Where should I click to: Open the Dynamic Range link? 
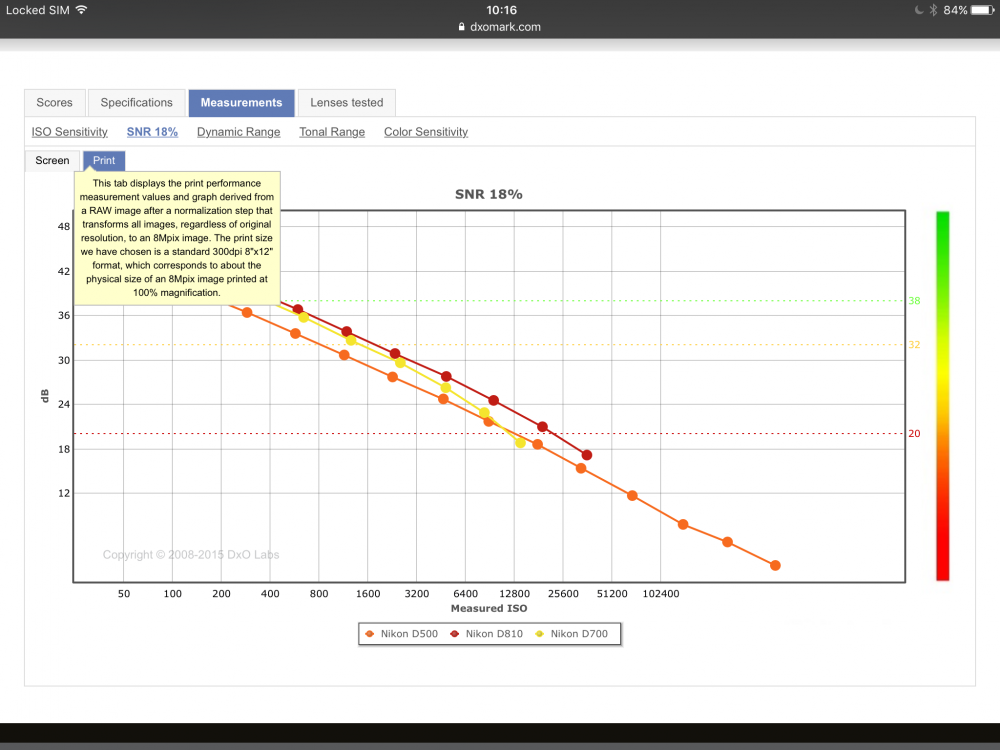coord(239,132)
